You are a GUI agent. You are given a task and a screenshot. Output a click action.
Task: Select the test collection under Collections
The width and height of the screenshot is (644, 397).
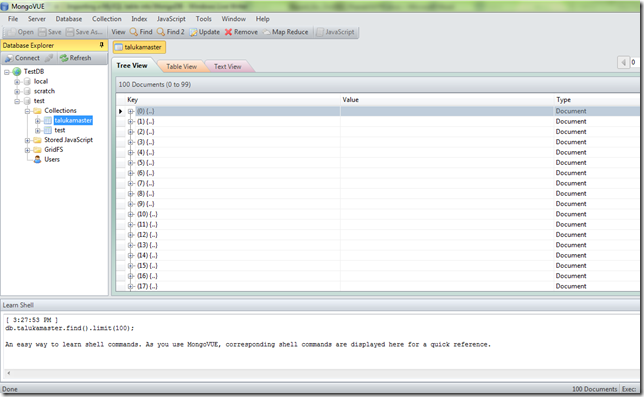click(60, 130)
